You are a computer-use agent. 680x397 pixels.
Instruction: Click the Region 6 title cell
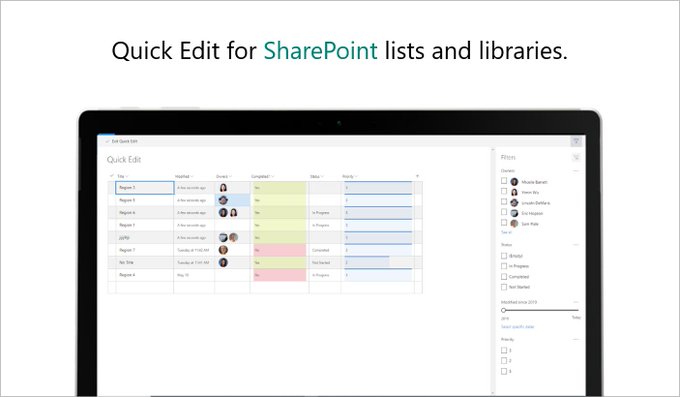[145, 213]
